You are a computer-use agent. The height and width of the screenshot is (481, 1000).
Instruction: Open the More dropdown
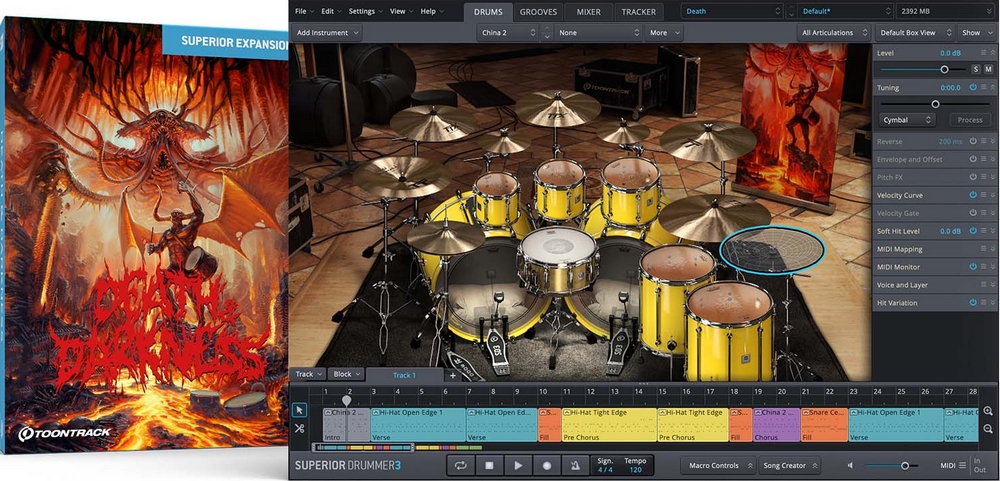click(x=663, y=33)
